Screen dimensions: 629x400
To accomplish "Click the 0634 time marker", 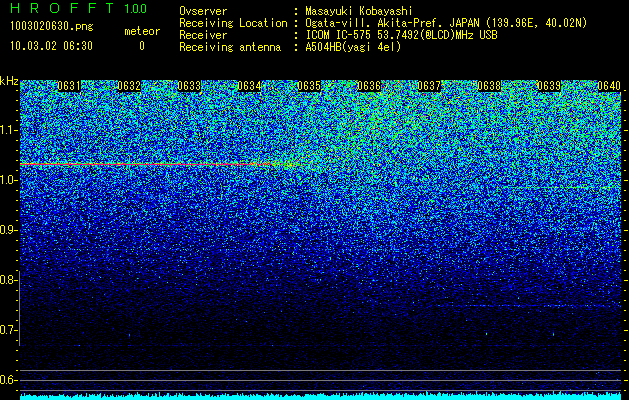I will tap(249, 86).
